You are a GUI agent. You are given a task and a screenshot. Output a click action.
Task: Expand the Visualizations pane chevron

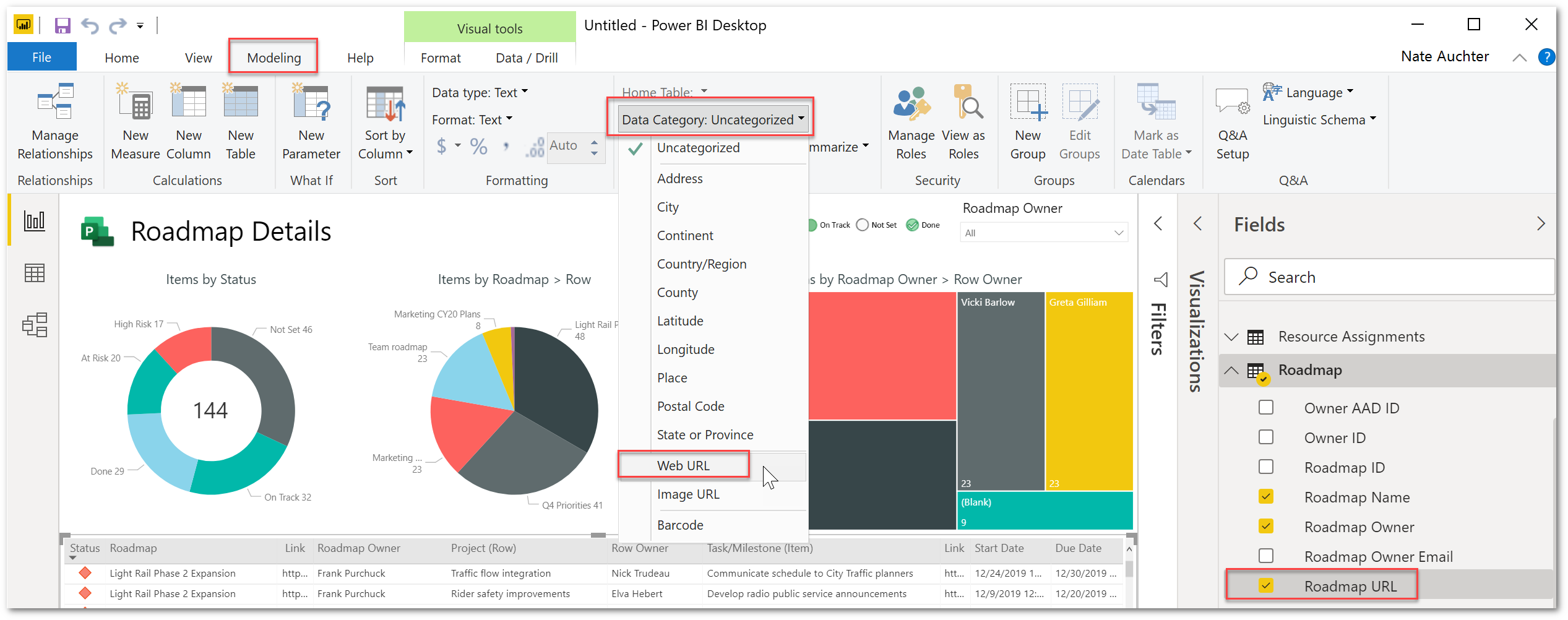[x=1197, y=223]
